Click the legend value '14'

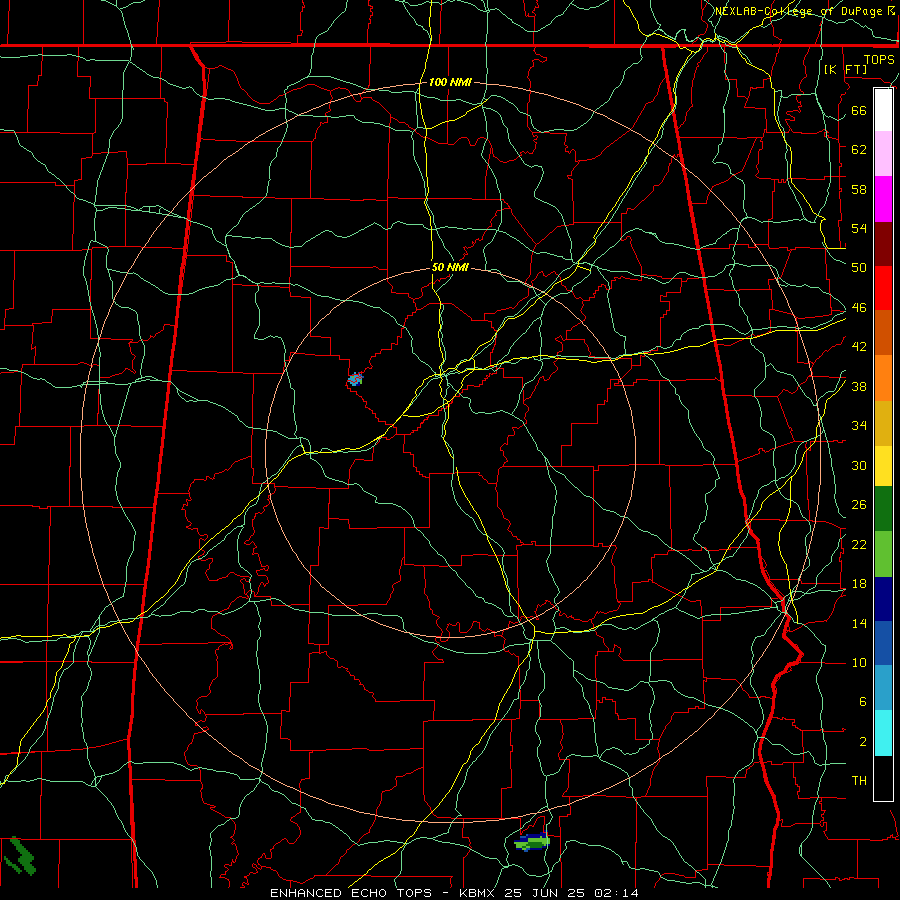859,623
